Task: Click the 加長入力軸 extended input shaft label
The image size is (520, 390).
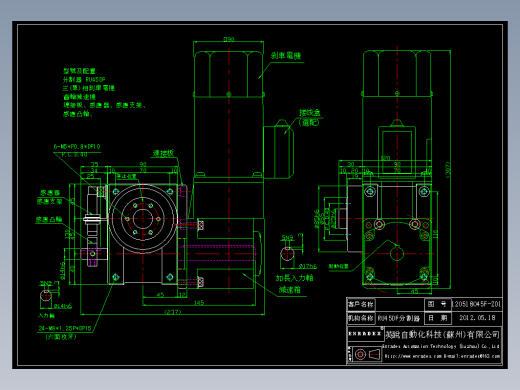Action: 294,278
